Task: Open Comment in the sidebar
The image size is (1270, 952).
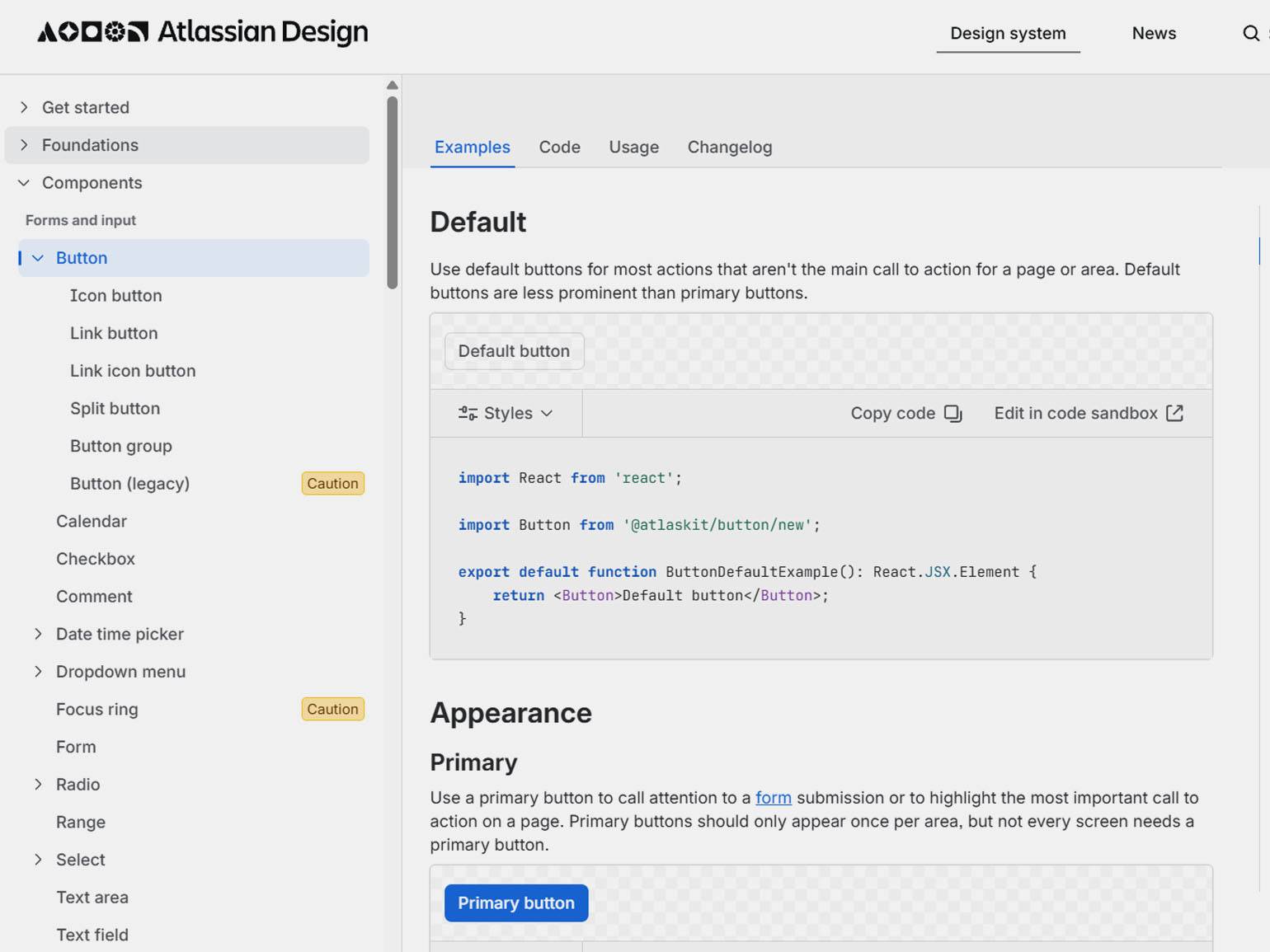Action: (94, 597)
